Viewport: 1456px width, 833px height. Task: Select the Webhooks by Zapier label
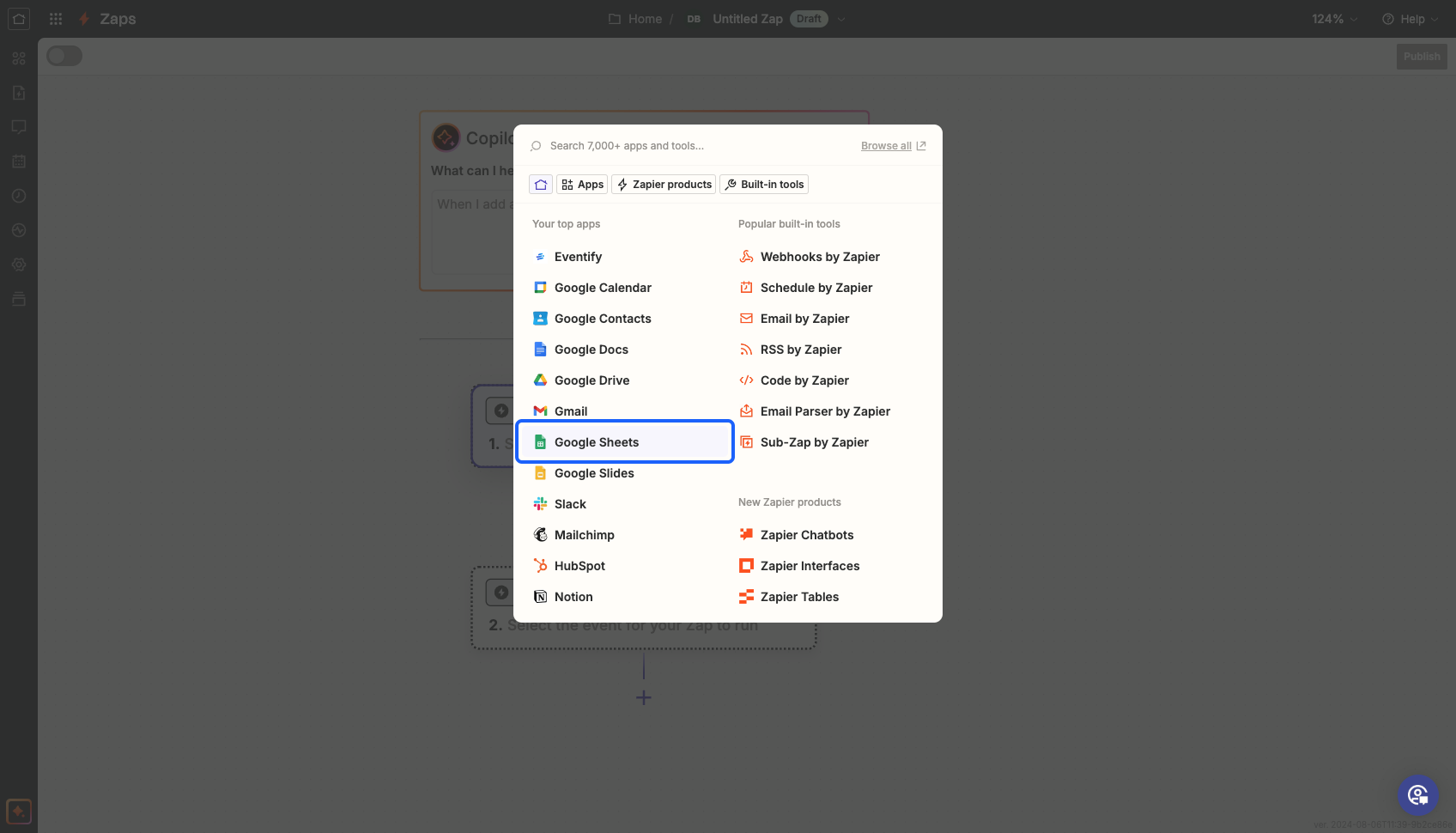[x=820, y=257]
